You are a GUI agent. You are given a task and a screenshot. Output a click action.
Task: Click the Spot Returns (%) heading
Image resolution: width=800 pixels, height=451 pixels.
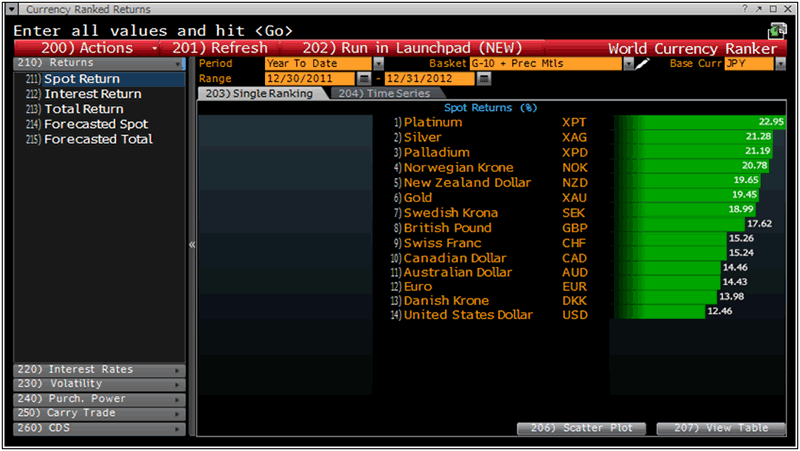(x=490, y=108)
